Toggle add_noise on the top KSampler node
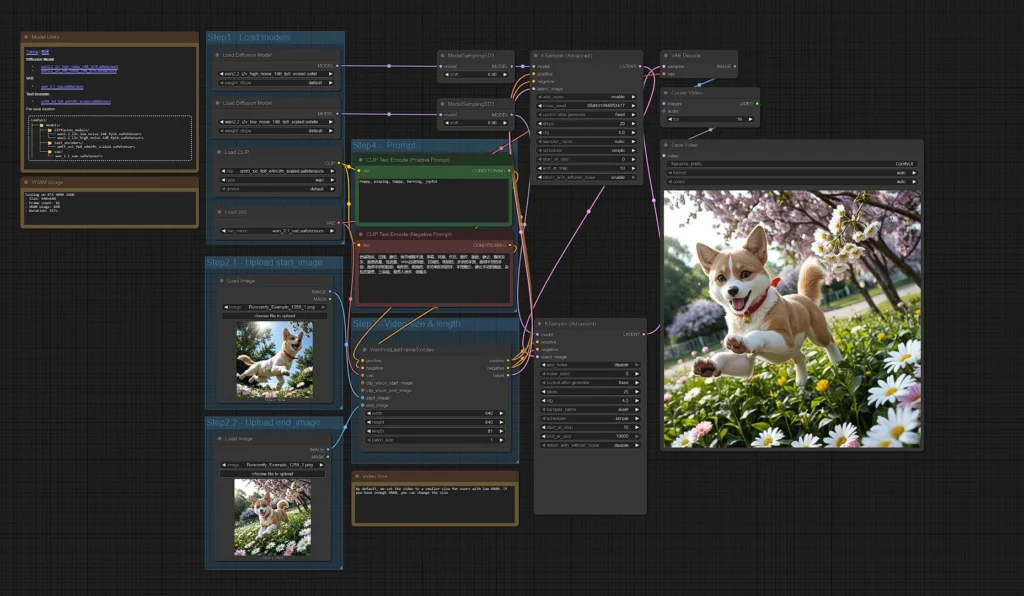This screenshot has height=596, width=1024. (x=587, y=97)
